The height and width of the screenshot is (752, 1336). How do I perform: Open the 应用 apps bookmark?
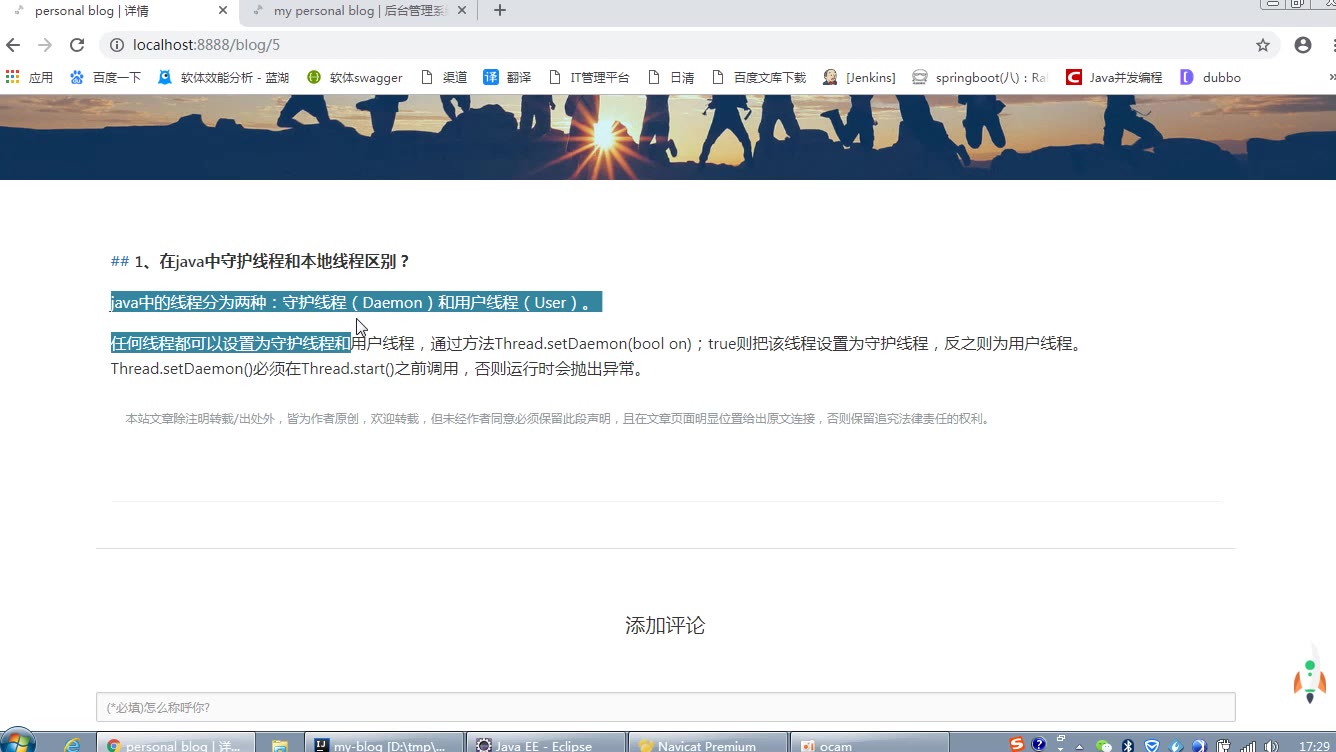click(30, 77)
